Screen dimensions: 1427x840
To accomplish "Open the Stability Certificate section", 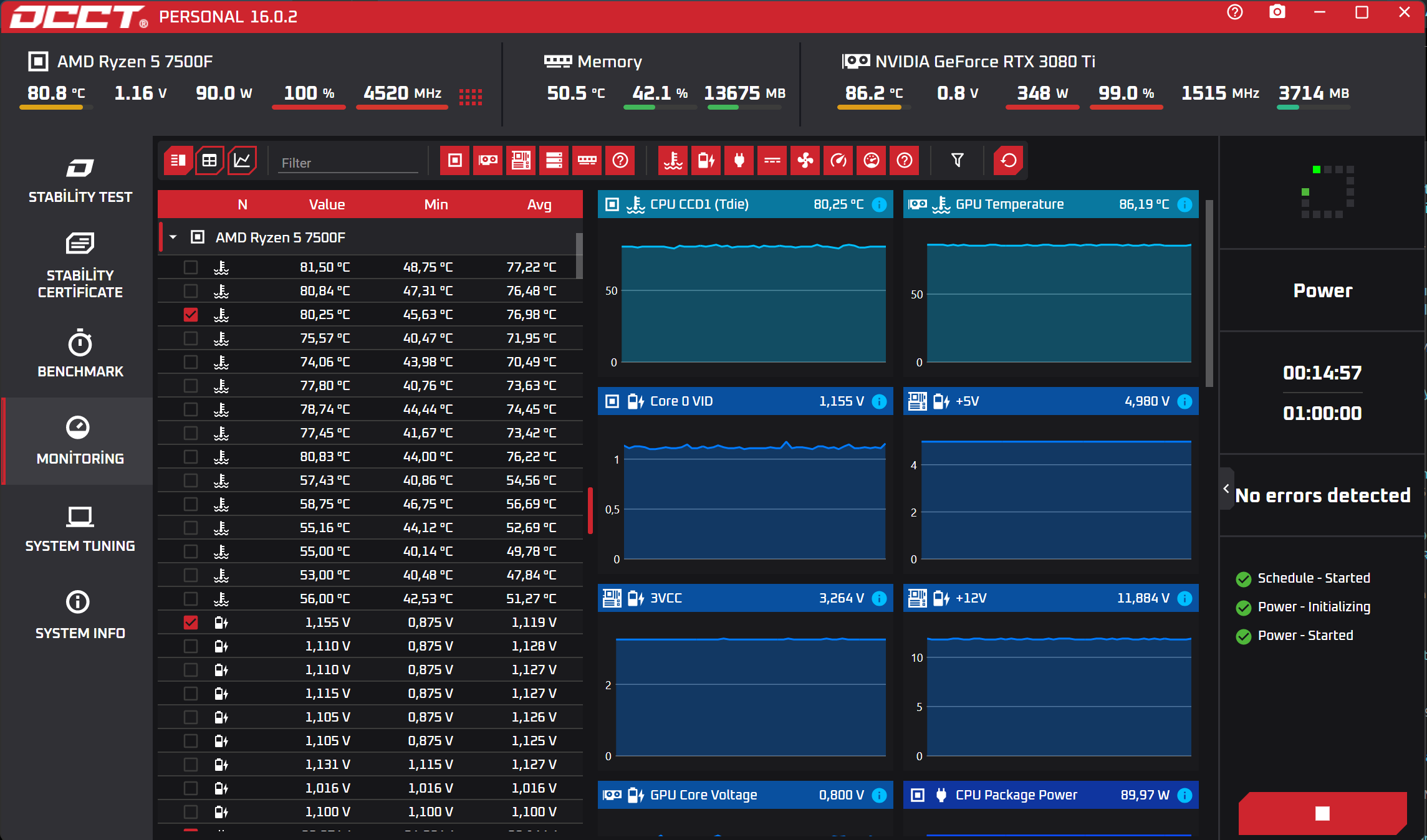I will [80, 265].
